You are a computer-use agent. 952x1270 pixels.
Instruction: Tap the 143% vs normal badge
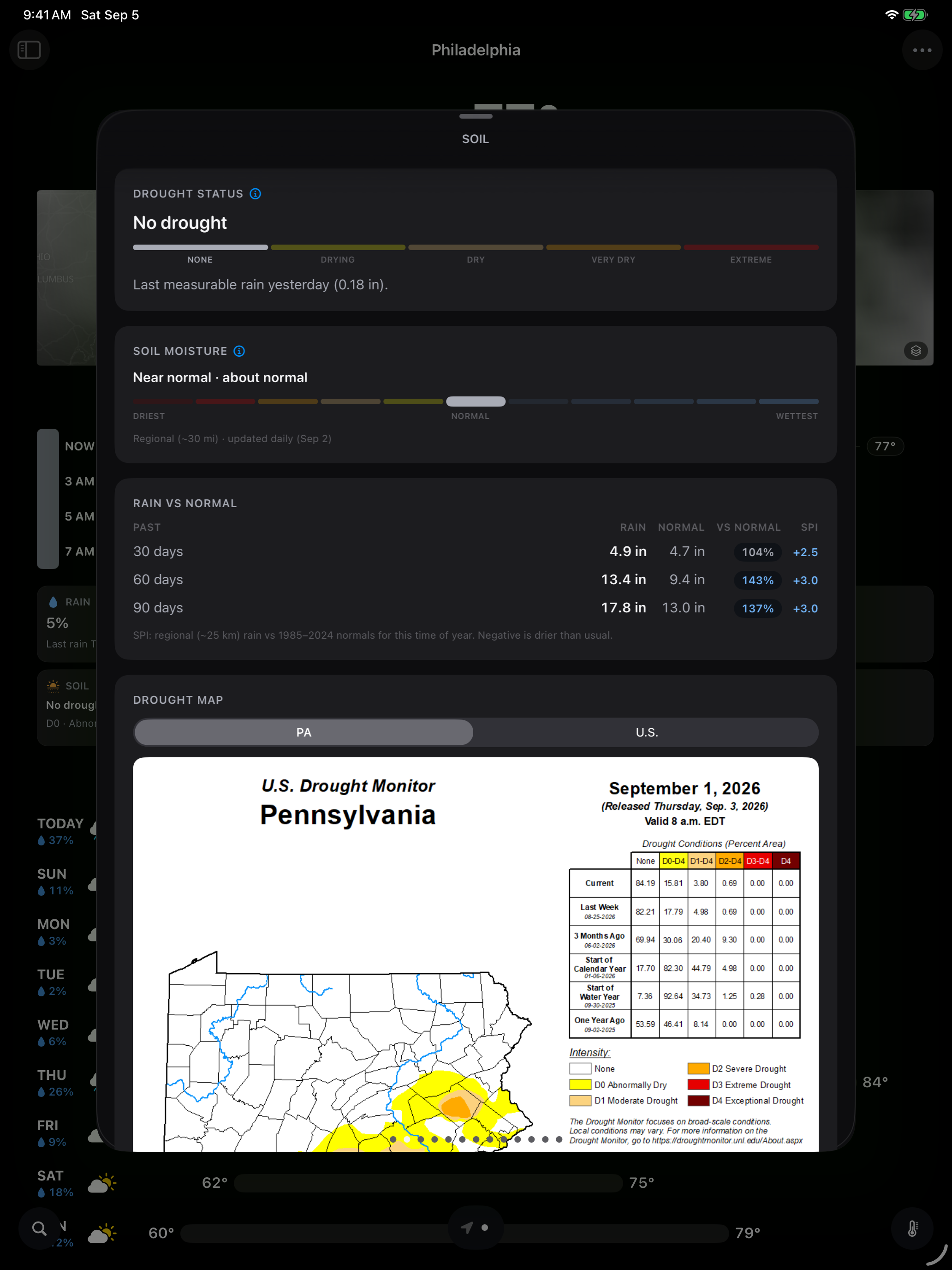pos(757,581)
